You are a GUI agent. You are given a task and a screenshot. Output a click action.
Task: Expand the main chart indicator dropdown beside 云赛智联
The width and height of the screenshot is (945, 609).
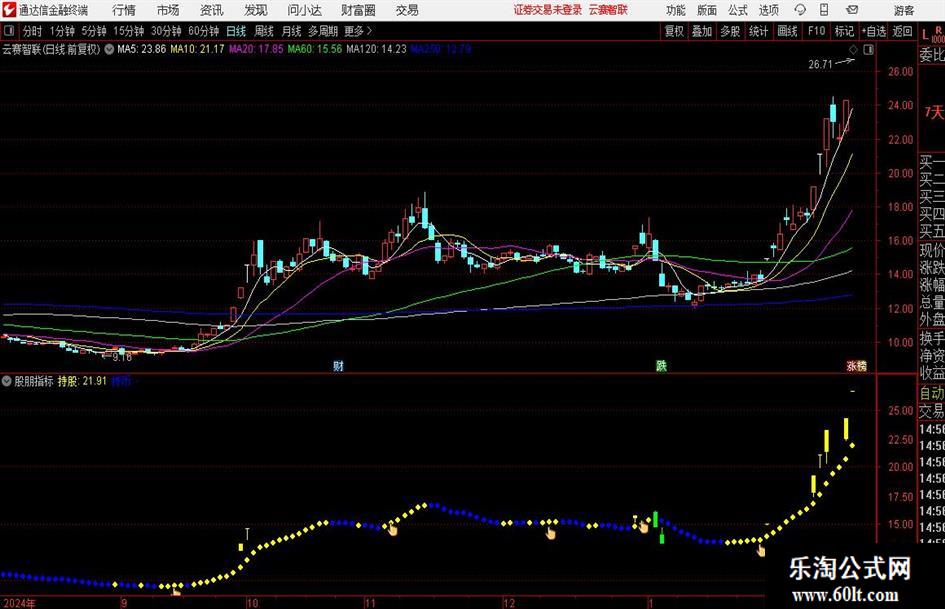tap(109, 49)
